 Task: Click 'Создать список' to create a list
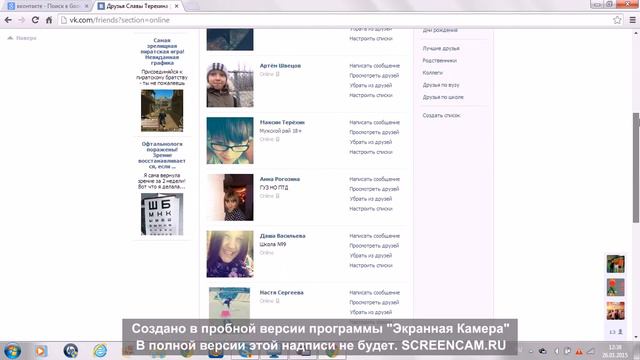tap(441, 116)
